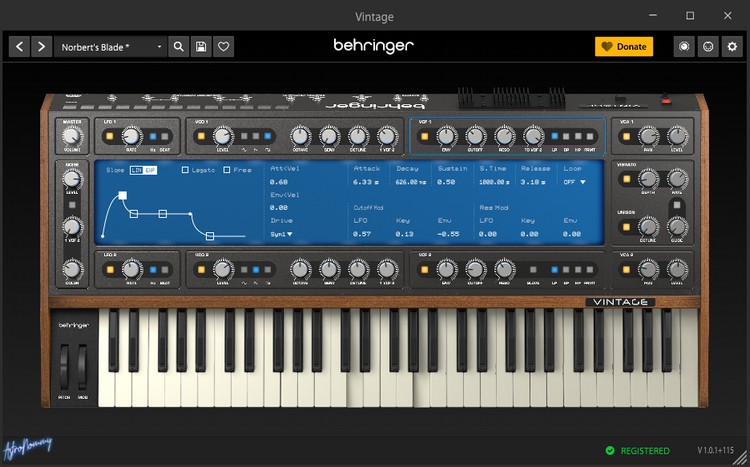This screenshot has width=750, height=467.
Task: Open the Loop OFF dropdown
Action: [574, 182]
